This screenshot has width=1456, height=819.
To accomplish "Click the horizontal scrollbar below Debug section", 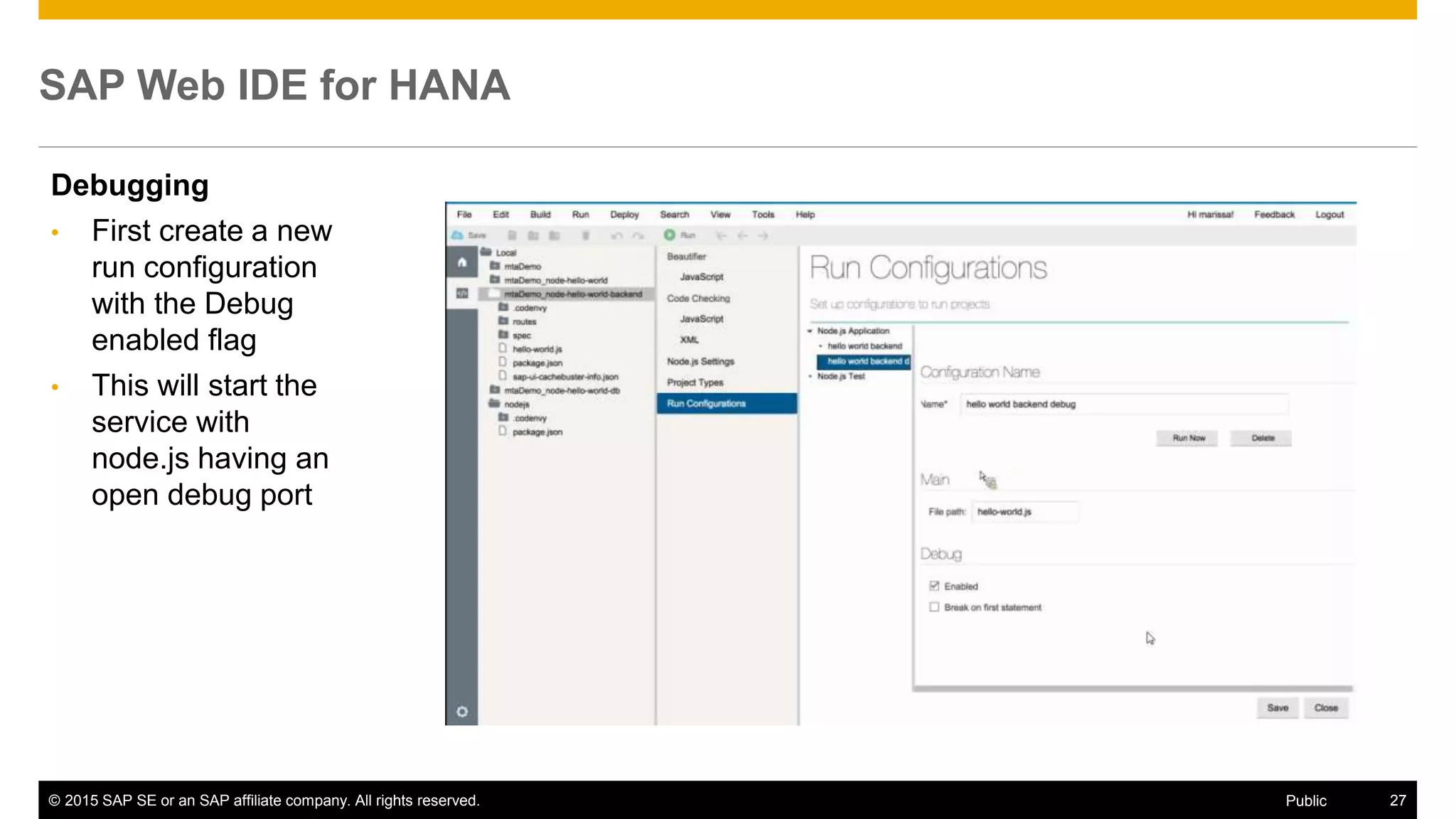I will click(x=1133, y=688).
